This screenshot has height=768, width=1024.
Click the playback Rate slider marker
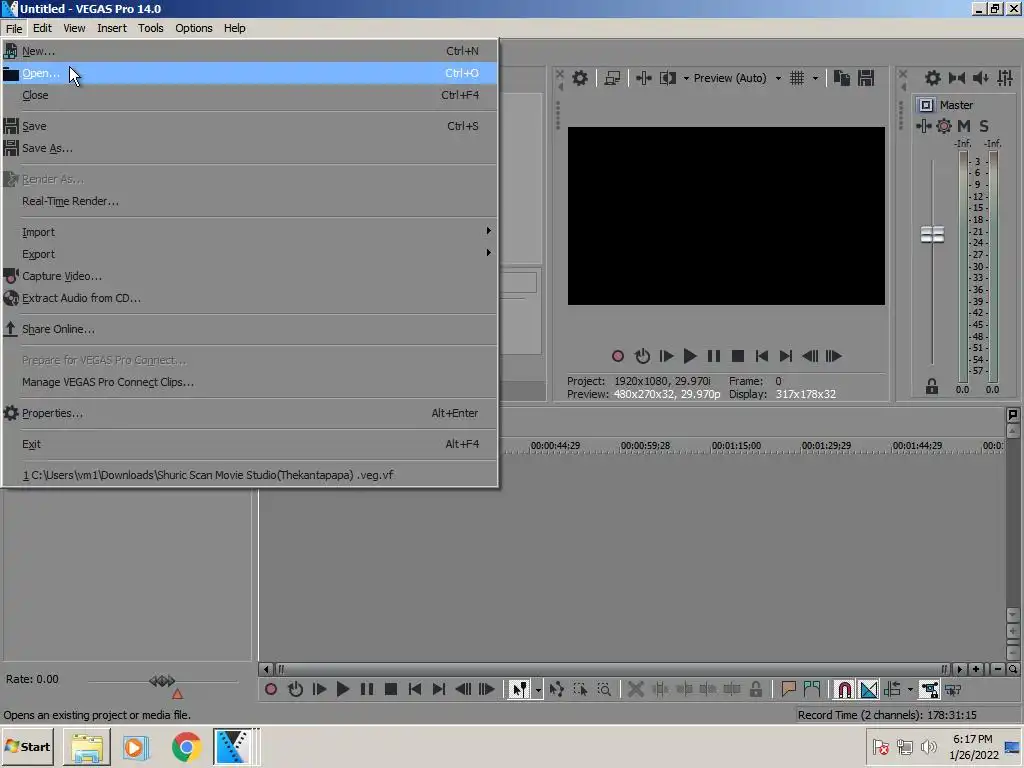[x=162, y=681]
